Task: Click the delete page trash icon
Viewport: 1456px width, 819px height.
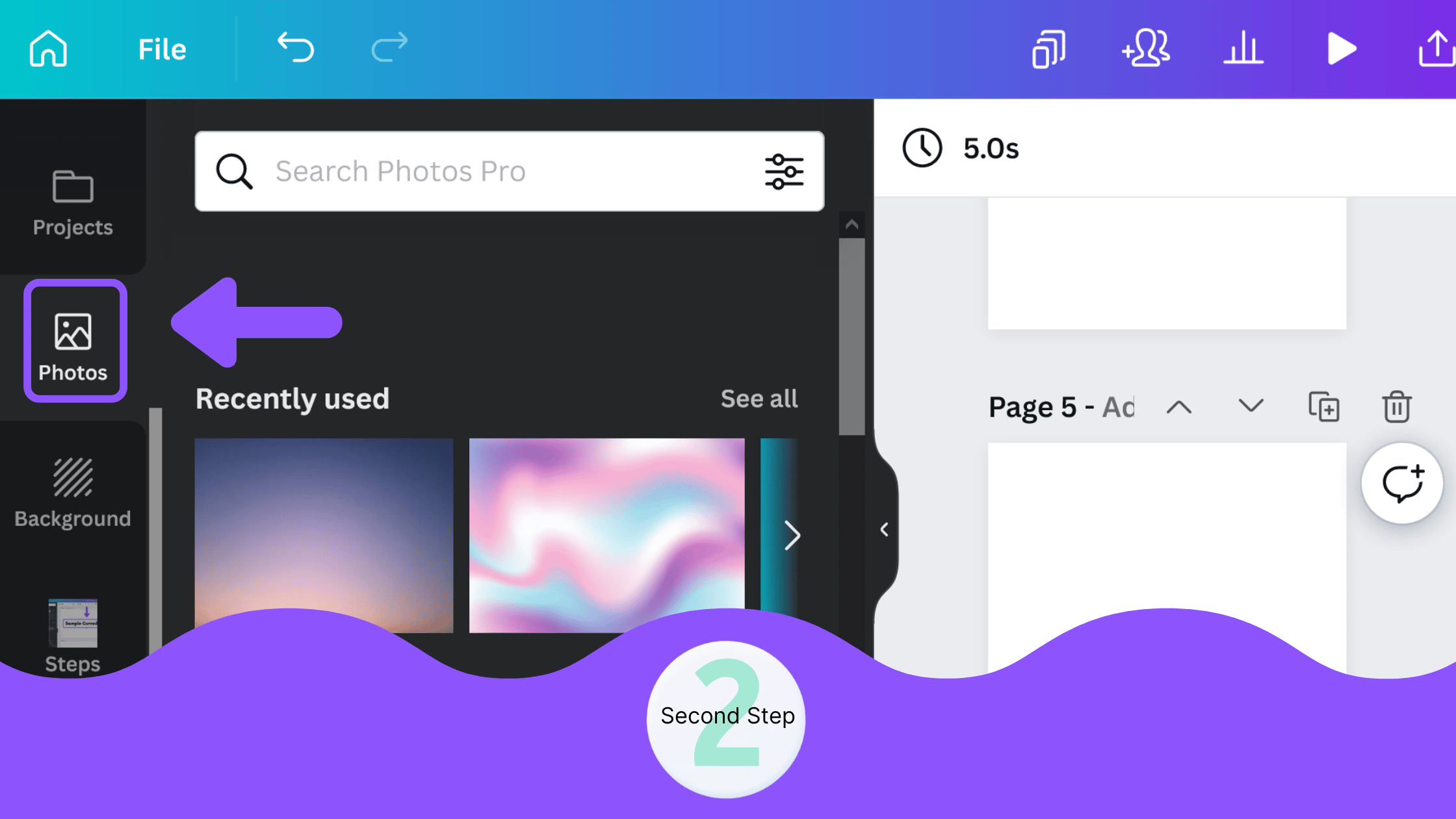Action: point(1396,406)
